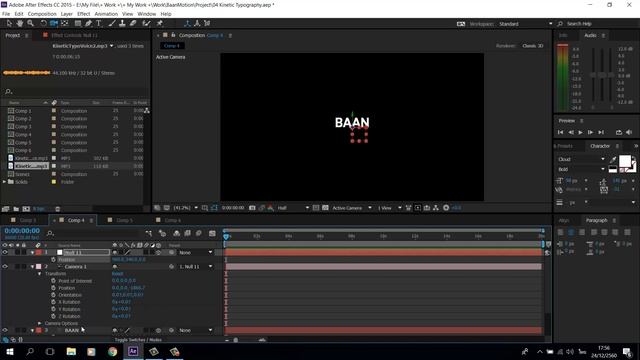Select the Hand tool
The width and height of the screenshot is (640, 360).
(20, 24)
